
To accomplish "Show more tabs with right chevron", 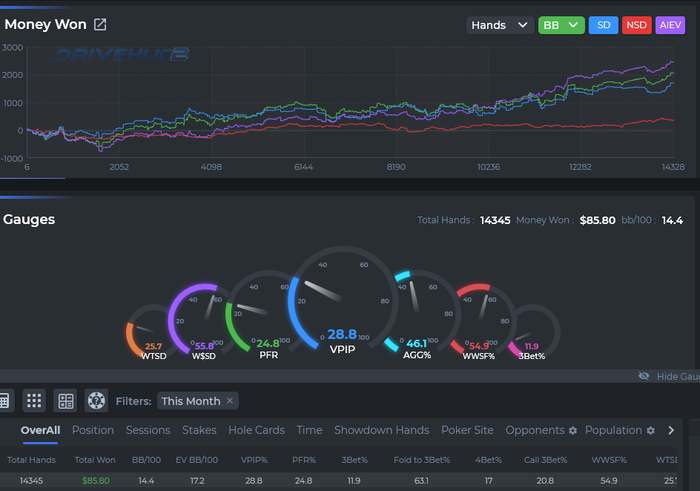I will point(671,430).
